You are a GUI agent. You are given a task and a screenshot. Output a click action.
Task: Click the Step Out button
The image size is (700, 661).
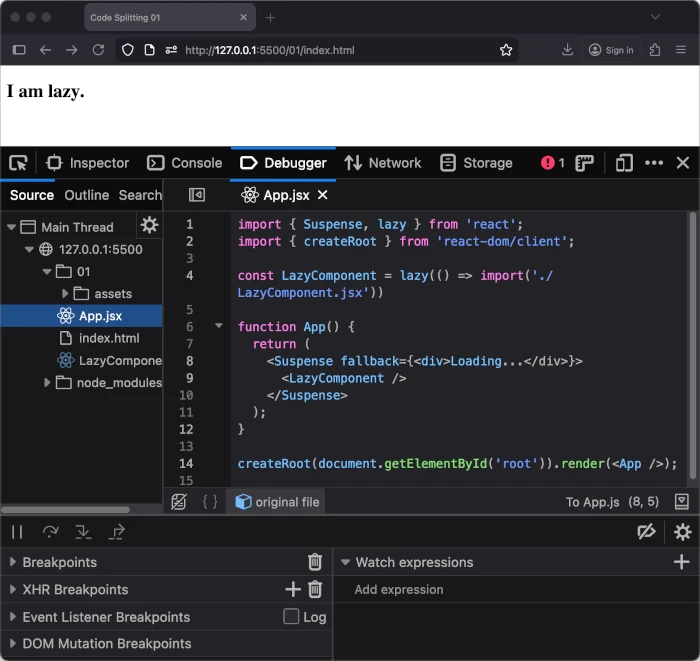117,532
